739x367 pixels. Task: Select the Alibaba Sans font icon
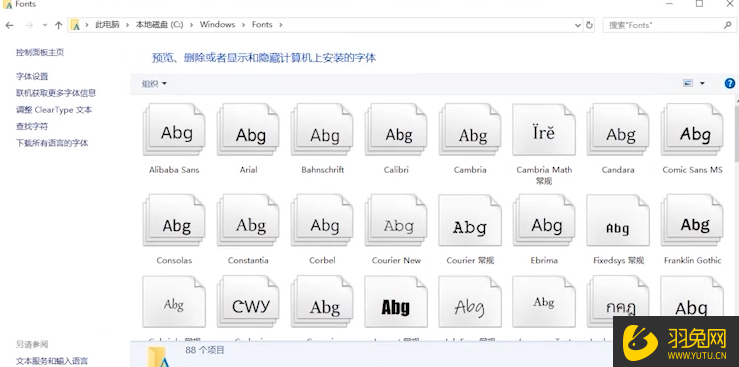[x=174, y=130]
